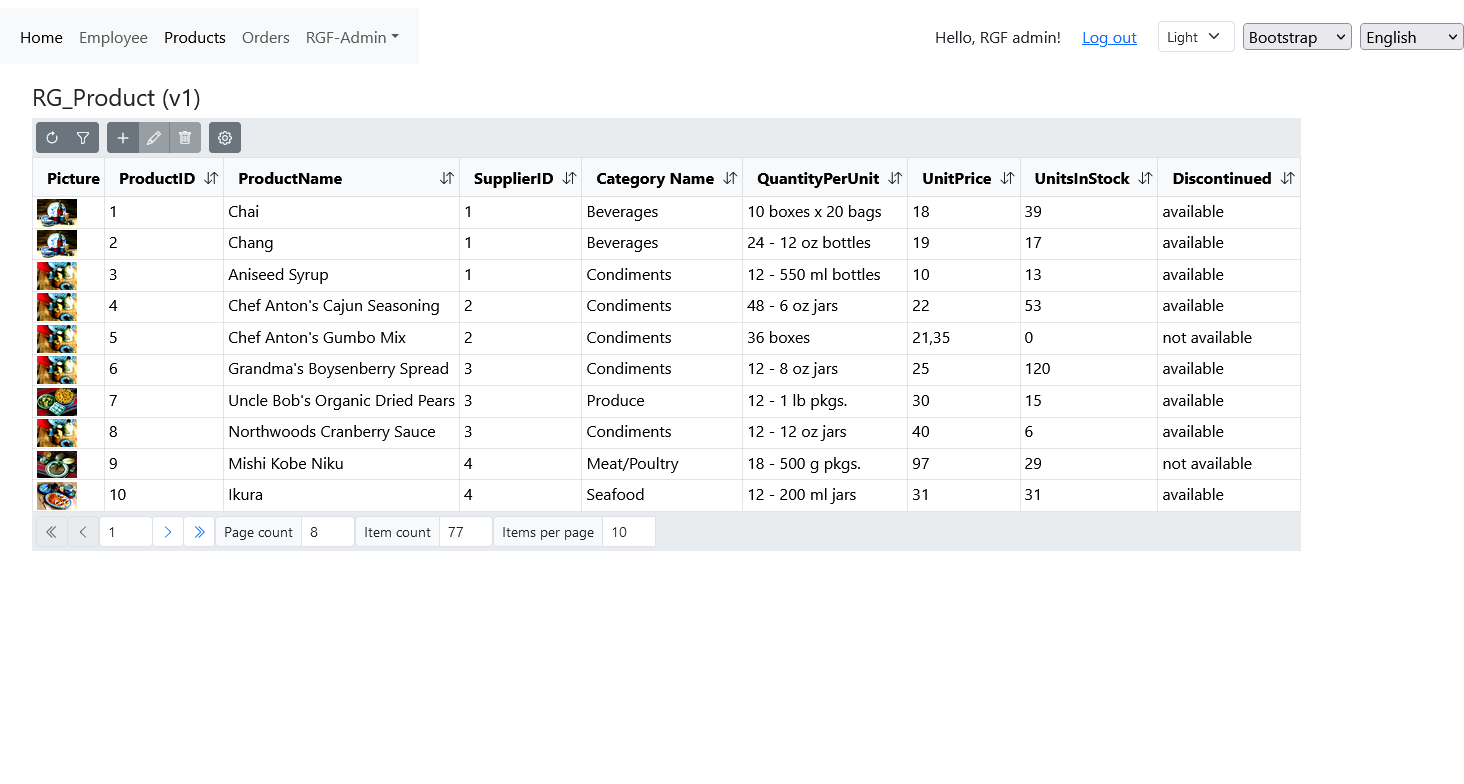Go to the next page arrow
The width and height of the screenshot is (1464, 784).
[x=168, y=532]
